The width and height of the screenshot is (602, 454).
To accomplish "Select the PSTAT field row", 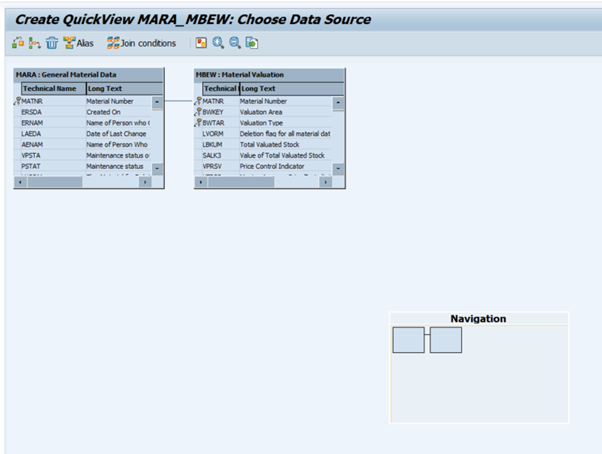I will tap(83, 166).
